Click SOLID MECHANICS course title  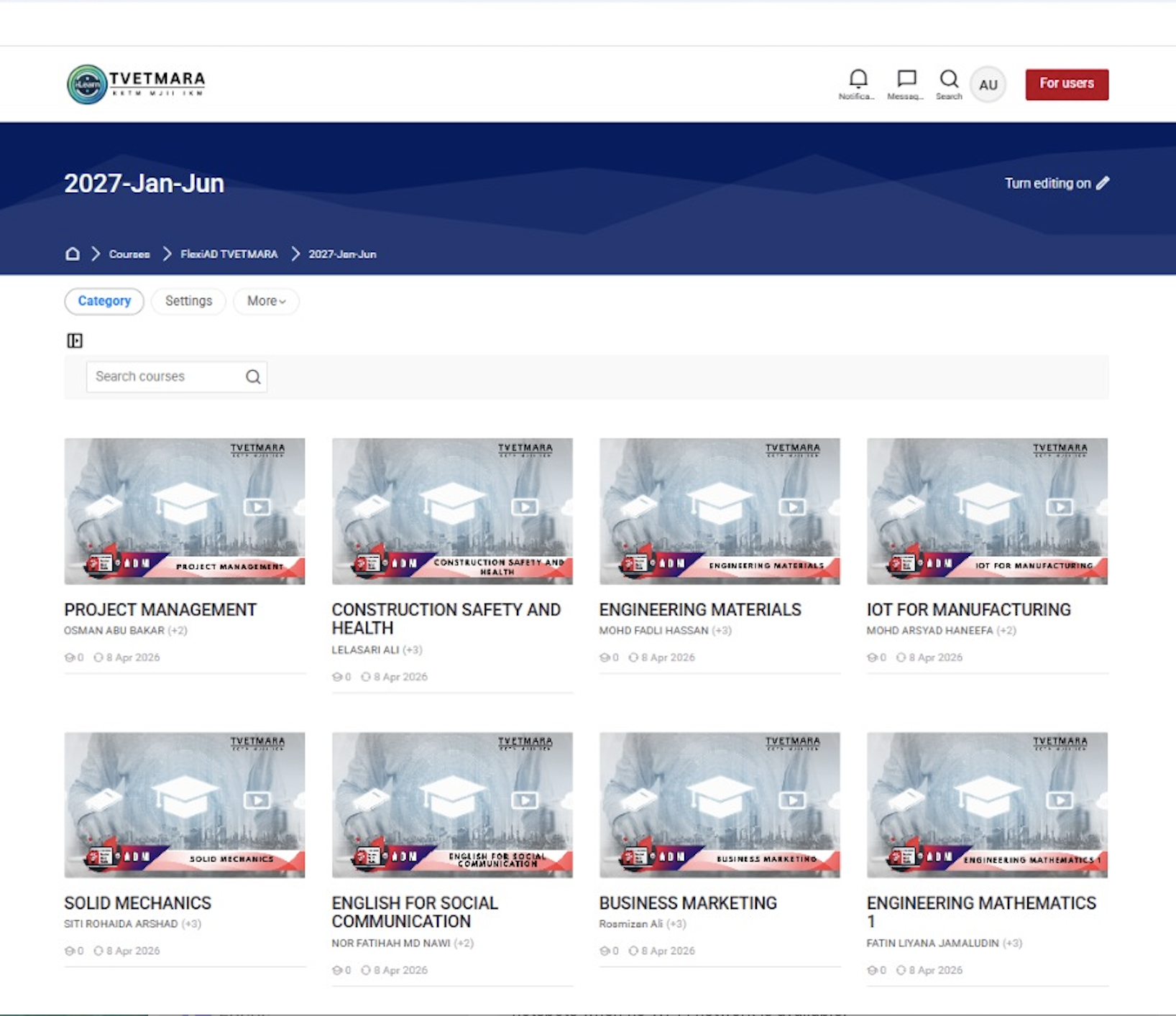click(137, 902)
